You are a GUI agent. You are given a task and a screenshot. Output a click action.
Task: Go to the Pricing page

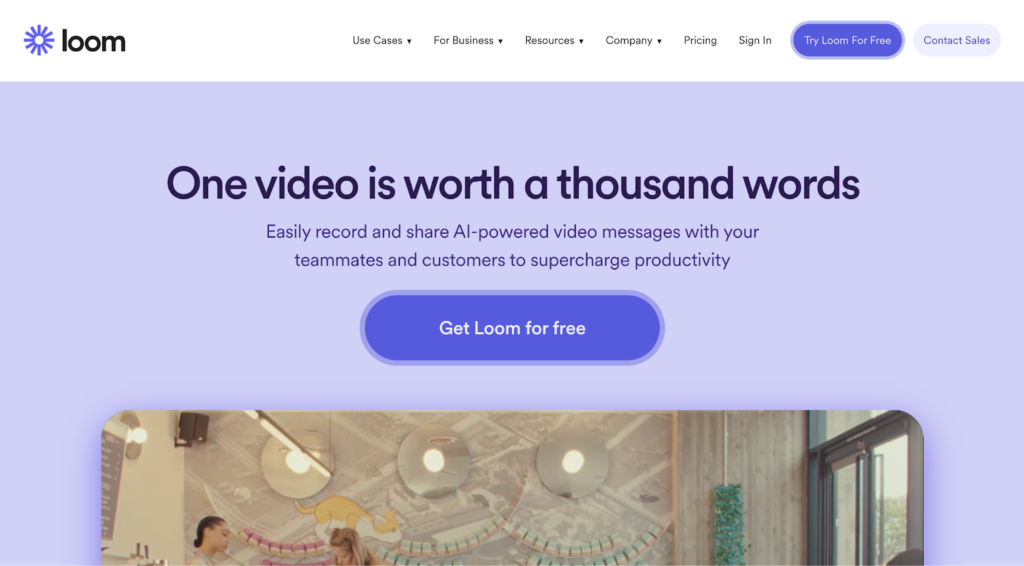point(700,40)
